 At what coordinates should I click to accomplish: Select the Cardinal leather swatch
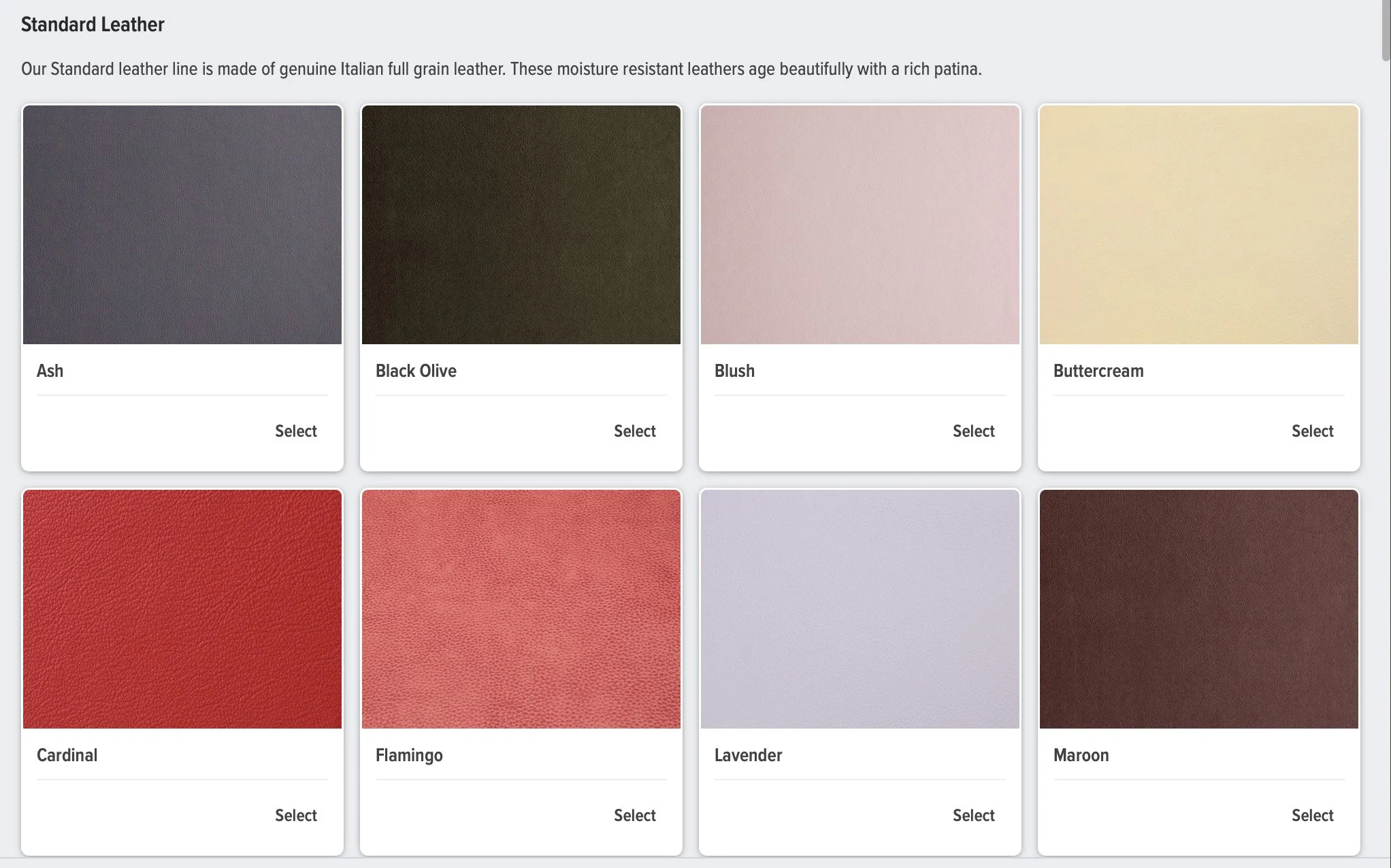pos(295,815)
